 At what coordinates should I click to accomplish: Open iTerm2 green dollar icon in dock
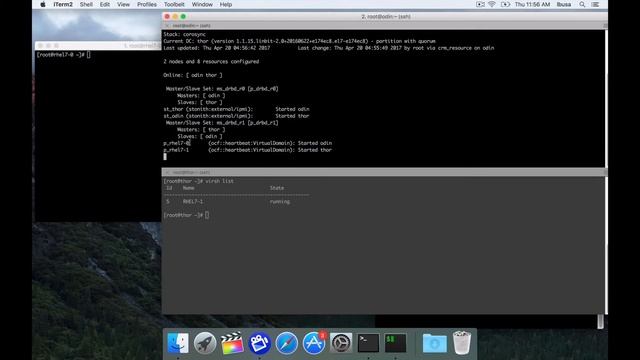pos(396,343)
